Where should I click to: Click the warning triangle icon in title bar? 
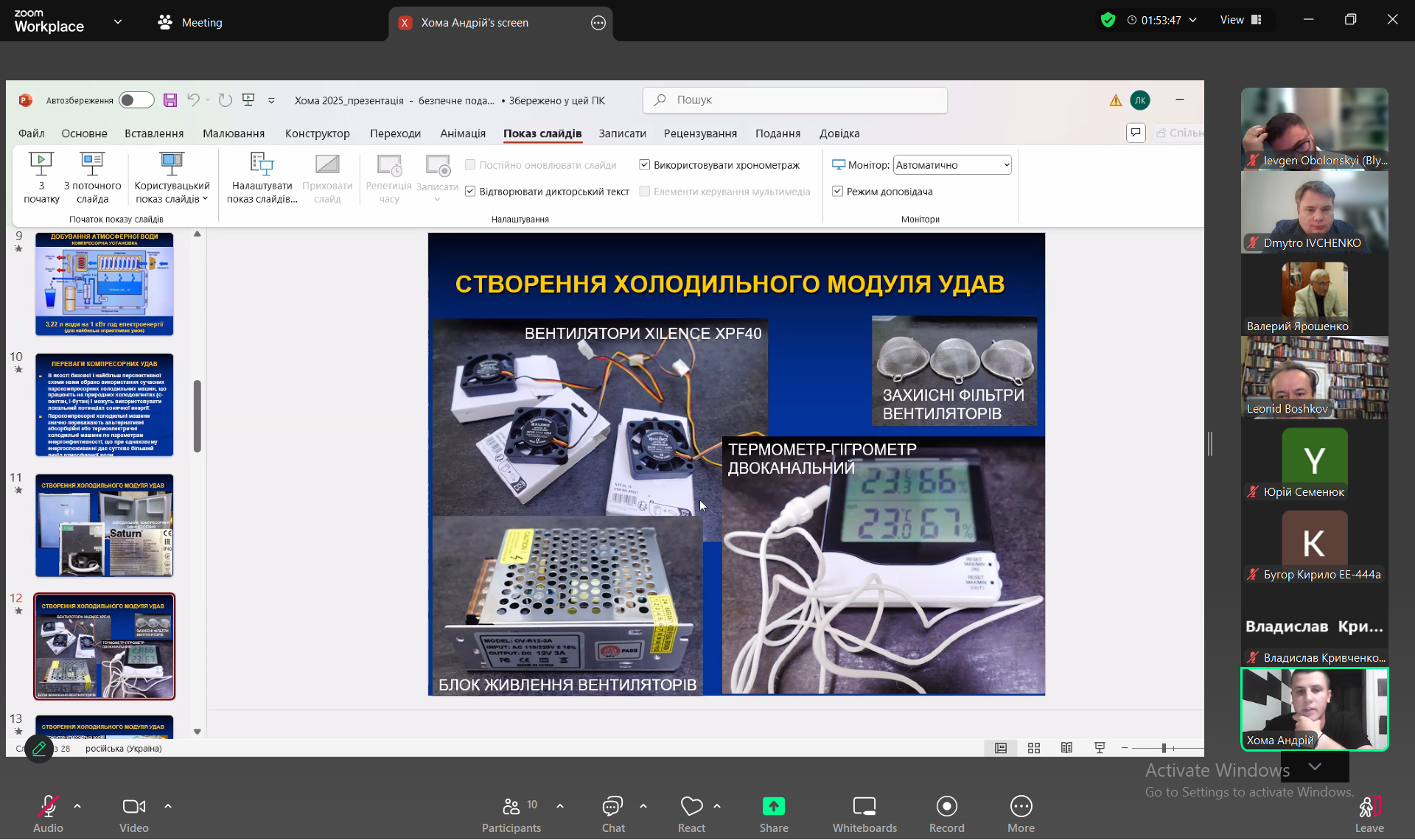click(x=1116, y=100)
